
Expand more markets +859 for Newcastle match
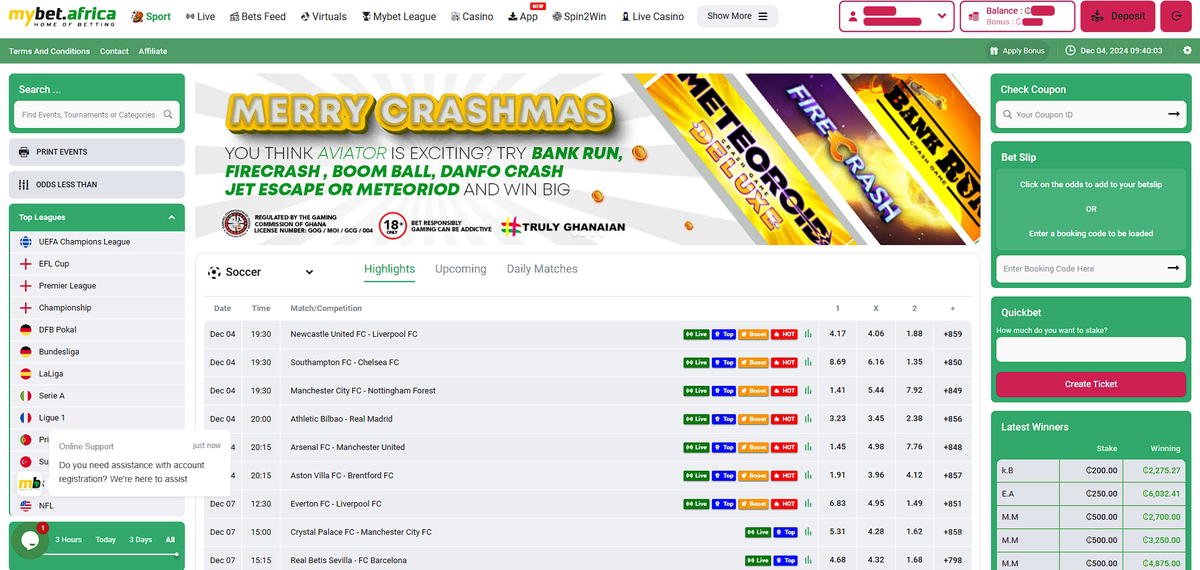click(x=952, y=334)
